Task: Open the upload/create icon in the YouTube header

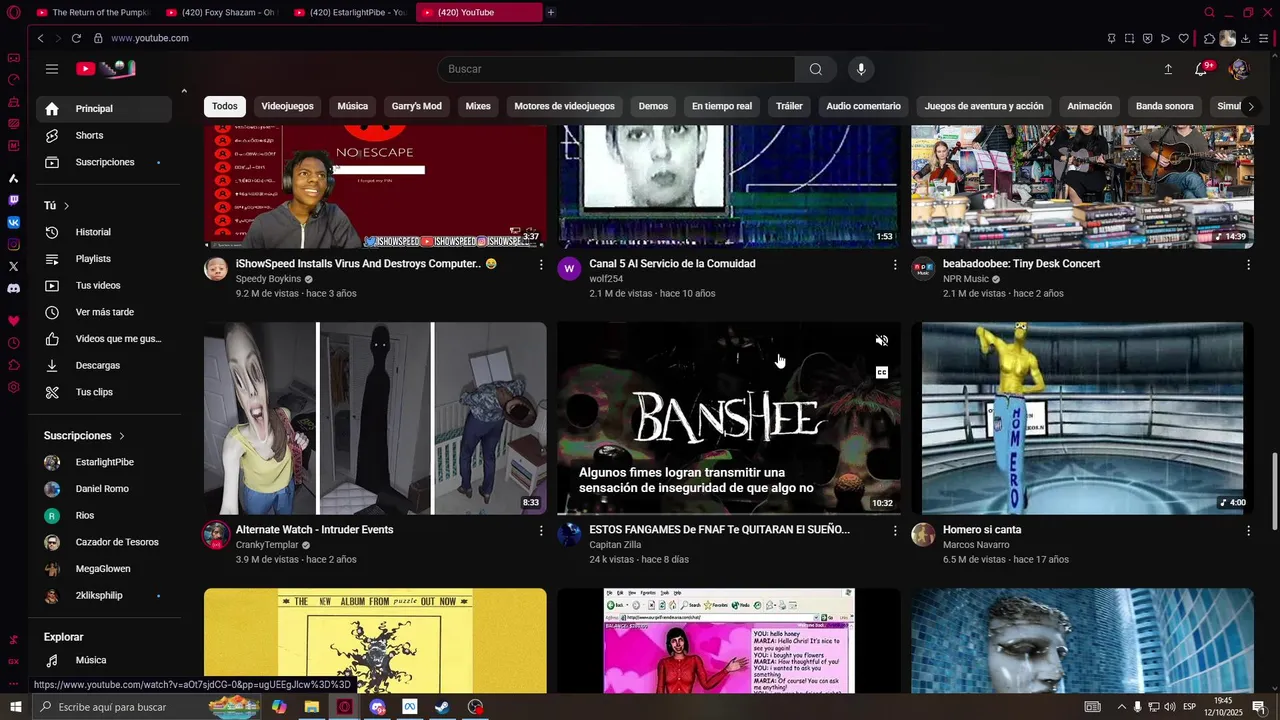Action: (1168, 69)
